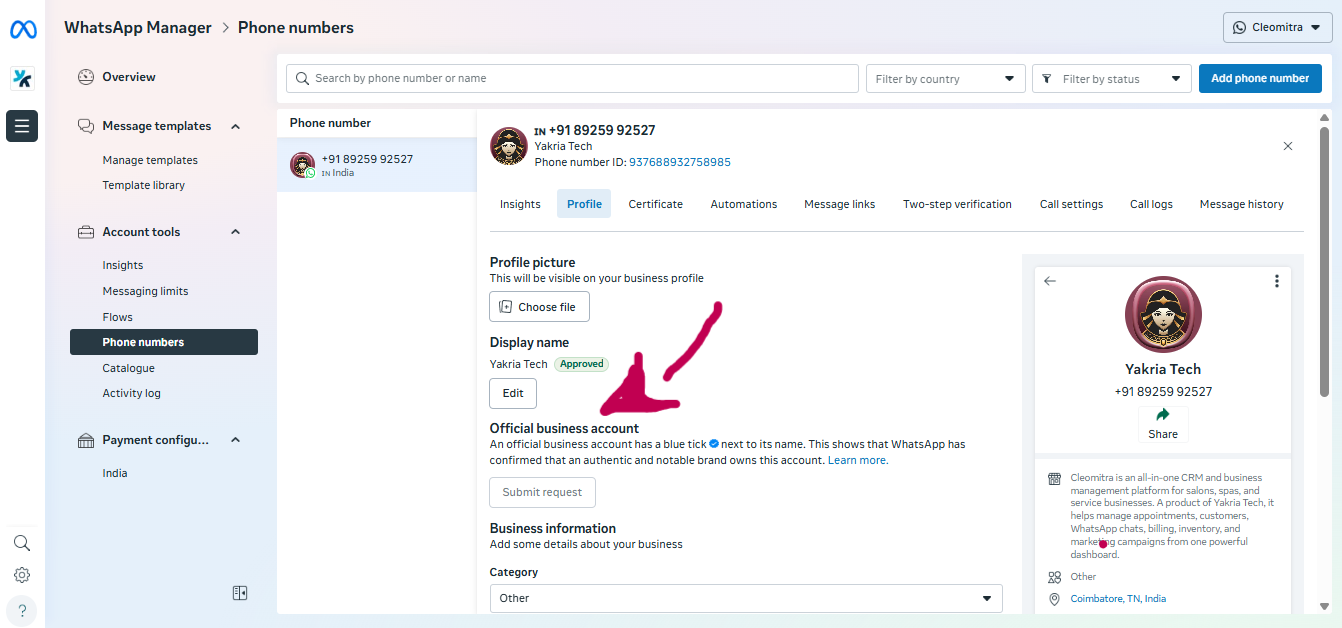
Task: Click the Edit display name button
Action: 513,393
